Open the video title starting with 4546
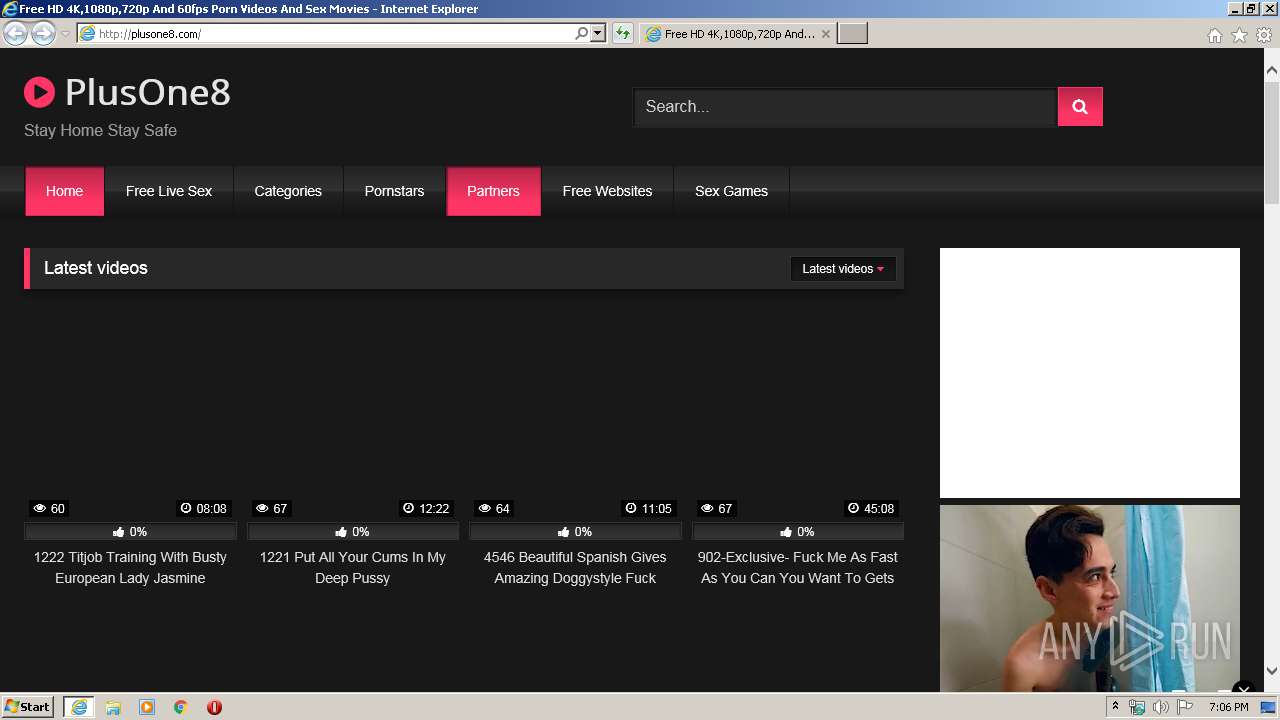This screenshot has height=720, width=1280. click(x=575, y=568)
